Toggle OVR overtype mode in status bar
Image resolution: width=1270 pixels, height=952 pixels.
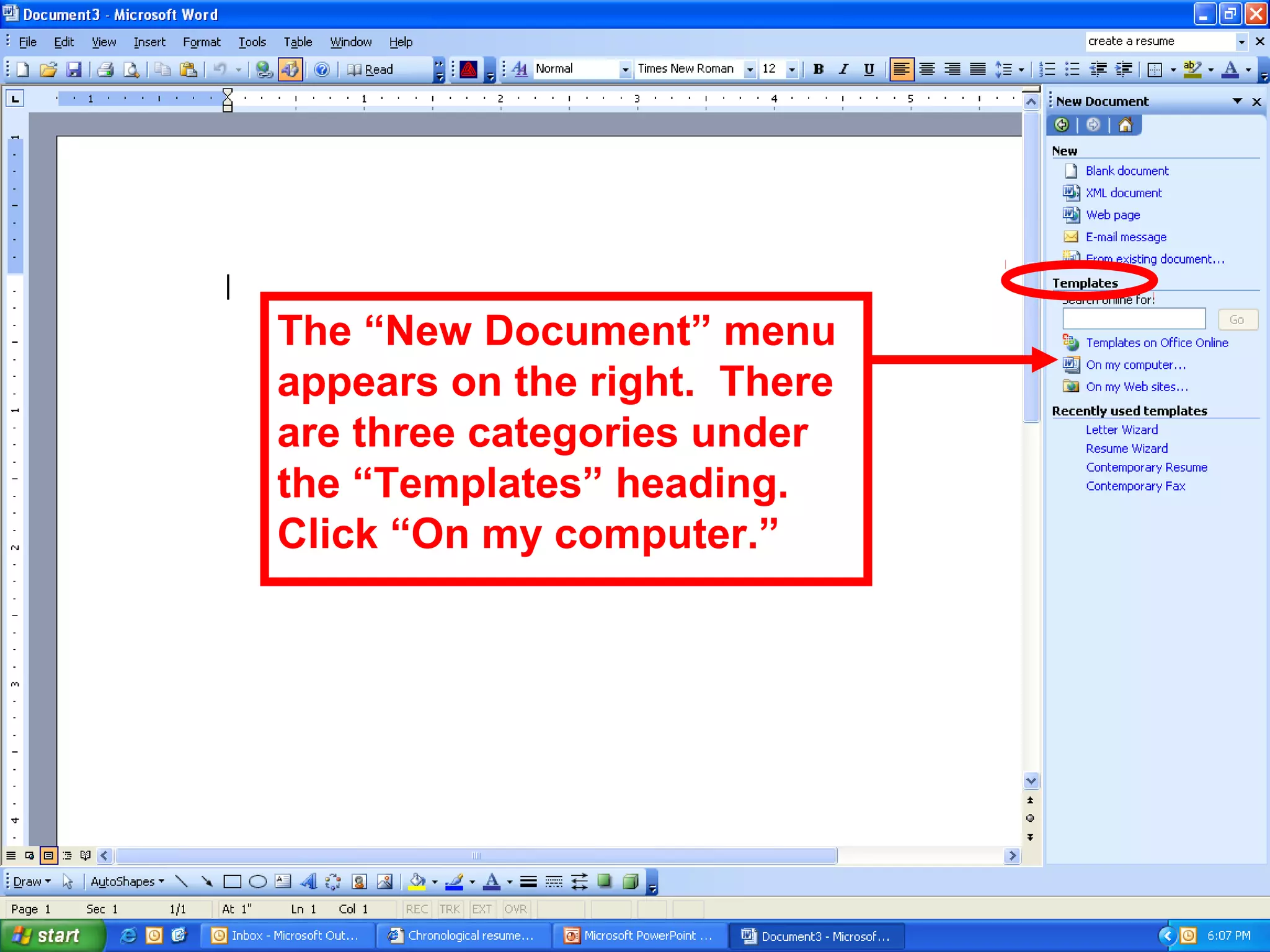pos(515,909)
